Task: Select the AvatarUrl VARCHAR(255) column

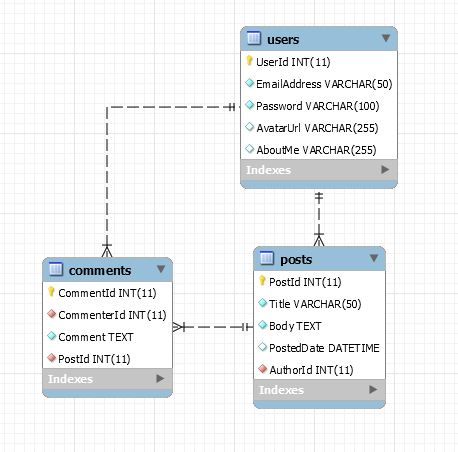Action: 317,128
